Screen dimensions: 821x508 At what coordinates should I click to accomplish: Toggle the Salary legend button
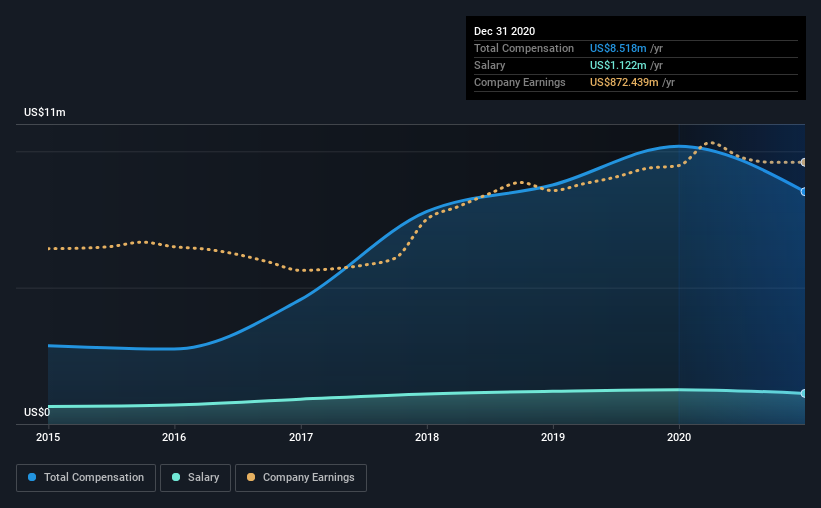[x=195, y=478]
